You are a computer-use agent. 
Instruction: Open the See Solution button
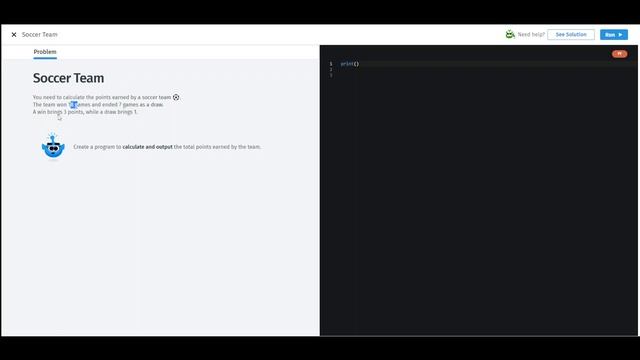[571, 35]
